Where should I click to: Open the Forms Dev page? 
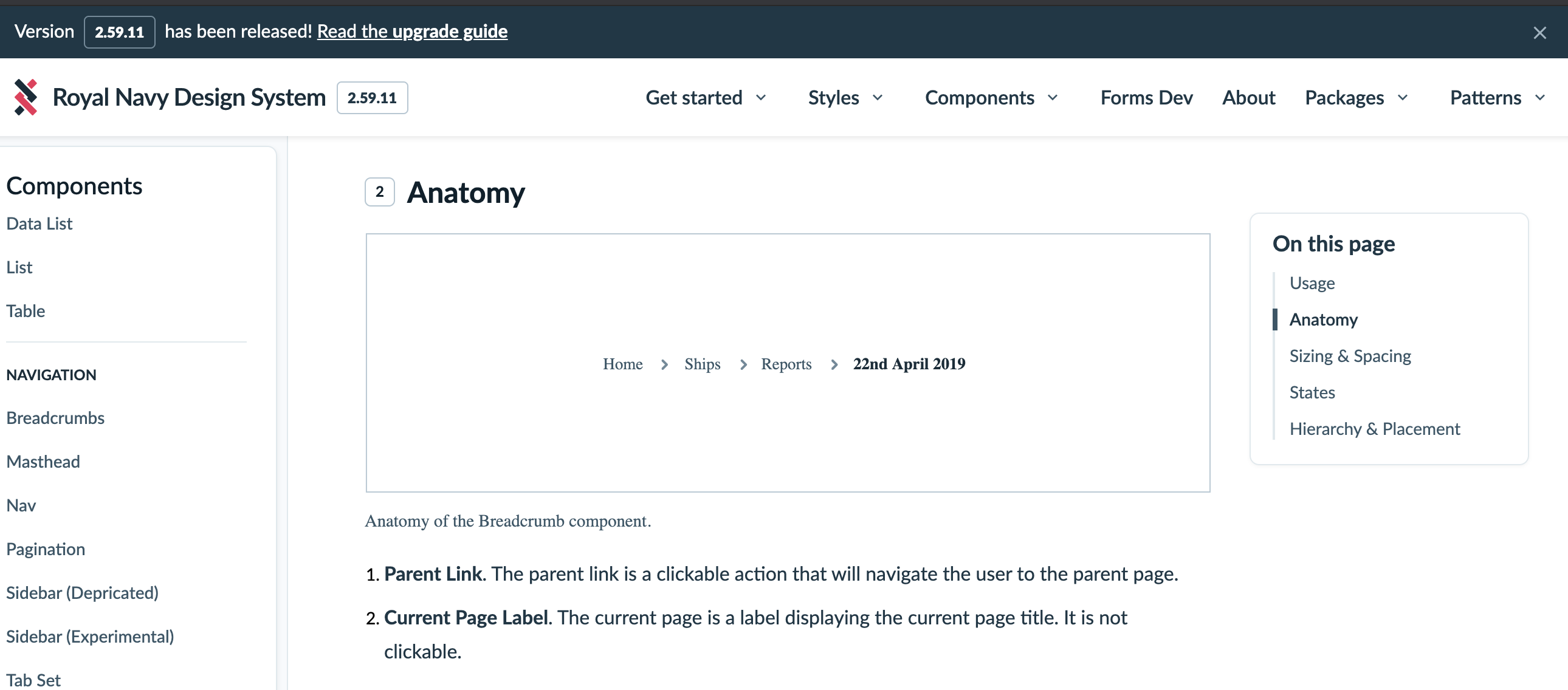coord(1146,97)
